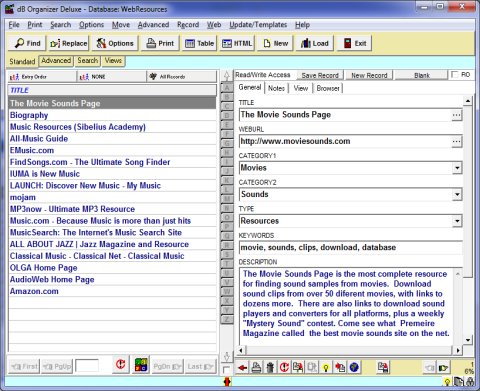Switch to the Browser tab

click(x=328, y=88)
